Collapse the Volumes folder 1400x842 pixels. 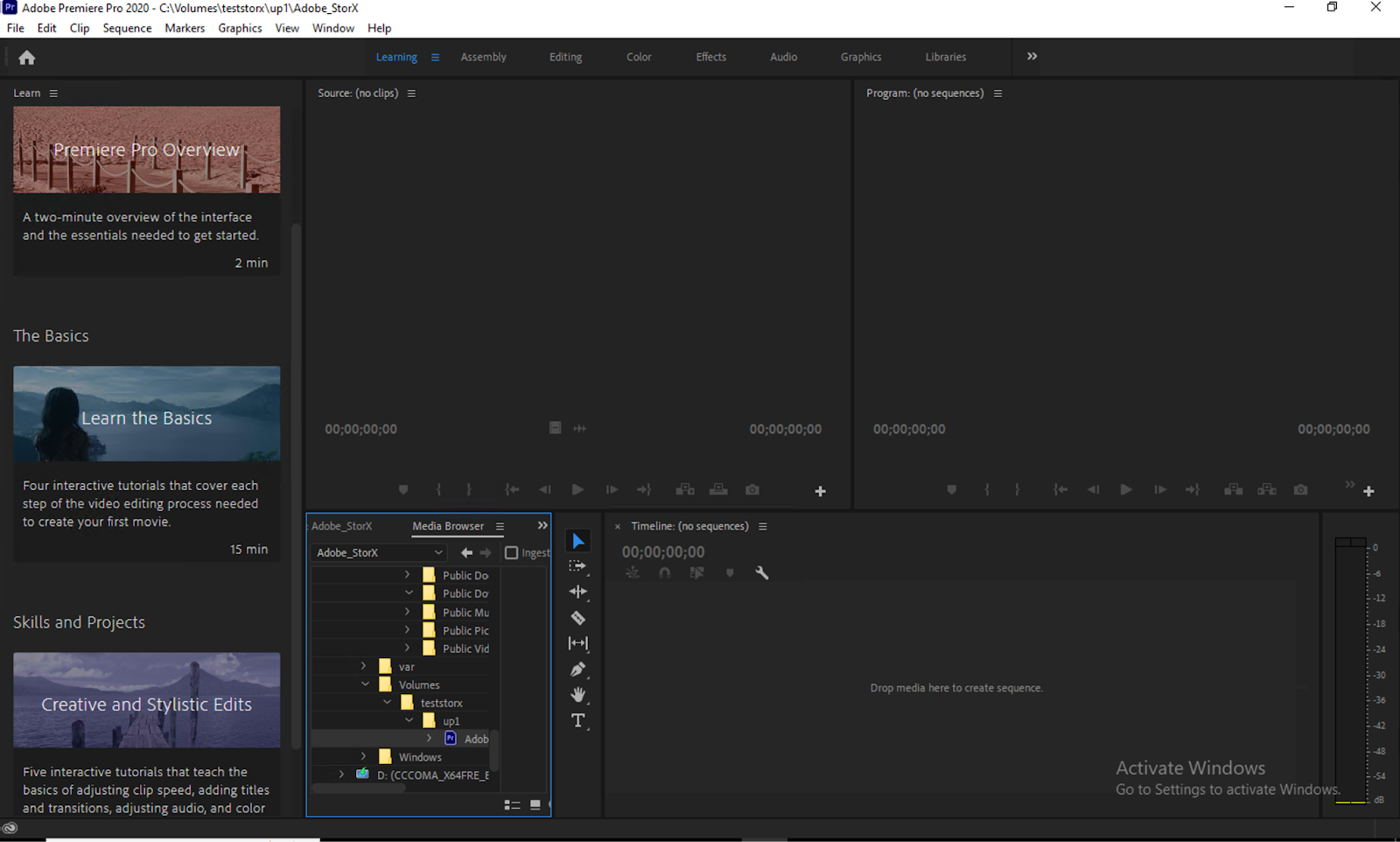[365, 684]
